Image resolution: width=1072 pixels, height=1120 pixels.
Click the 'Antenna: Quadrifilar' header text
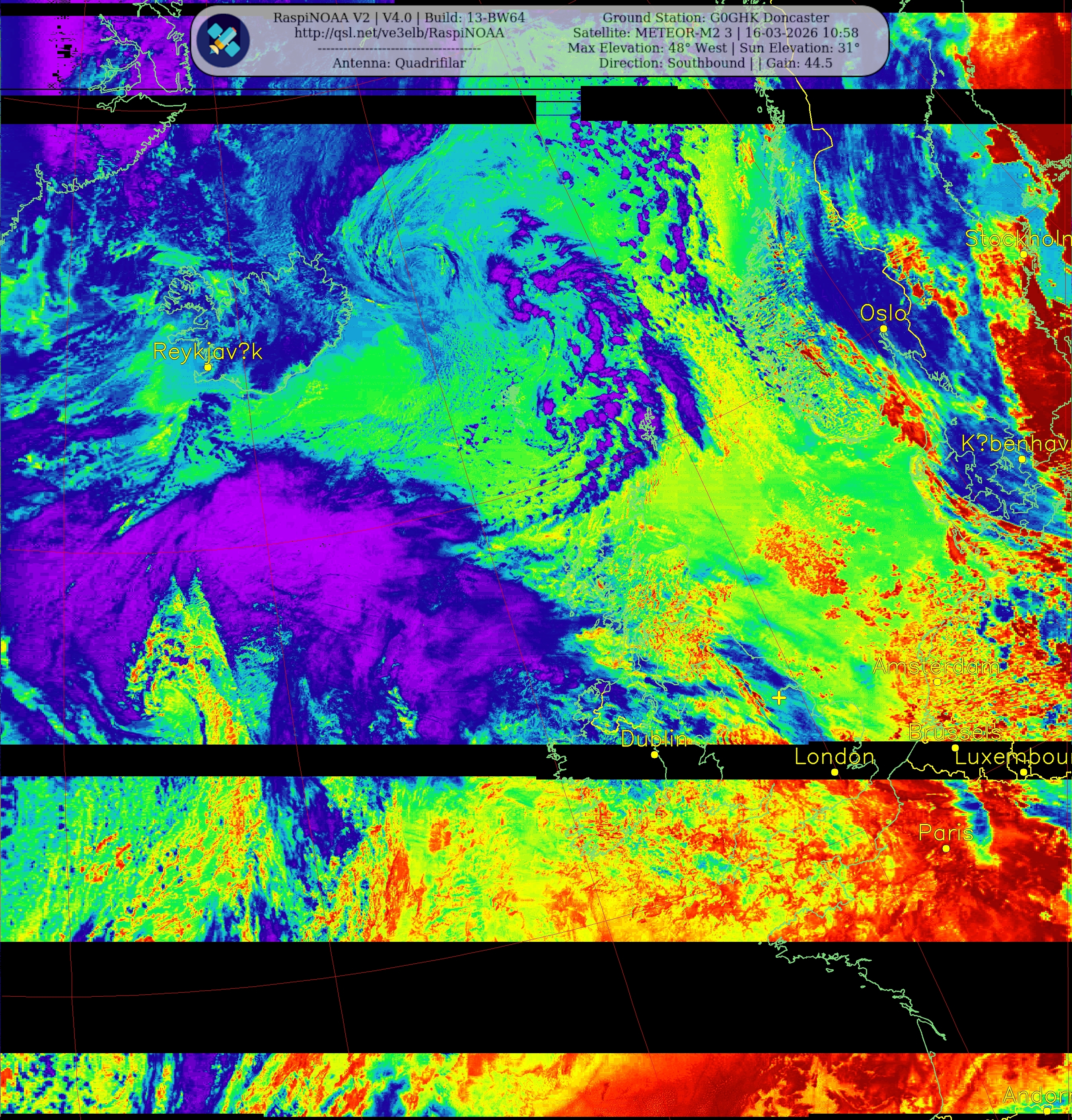(399, 63)
